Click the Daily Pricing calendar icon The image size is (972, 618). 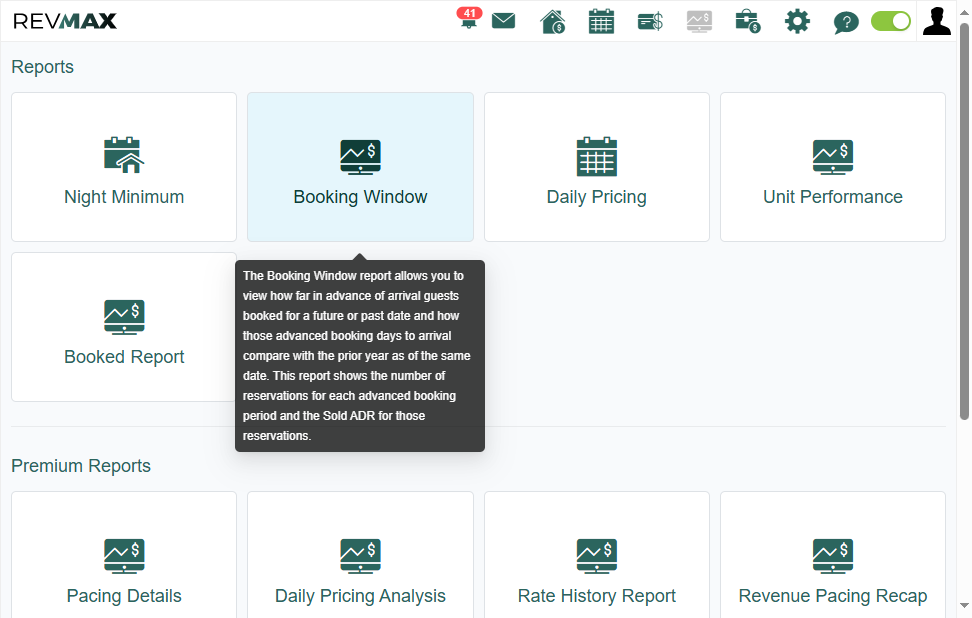coord(596,156)
